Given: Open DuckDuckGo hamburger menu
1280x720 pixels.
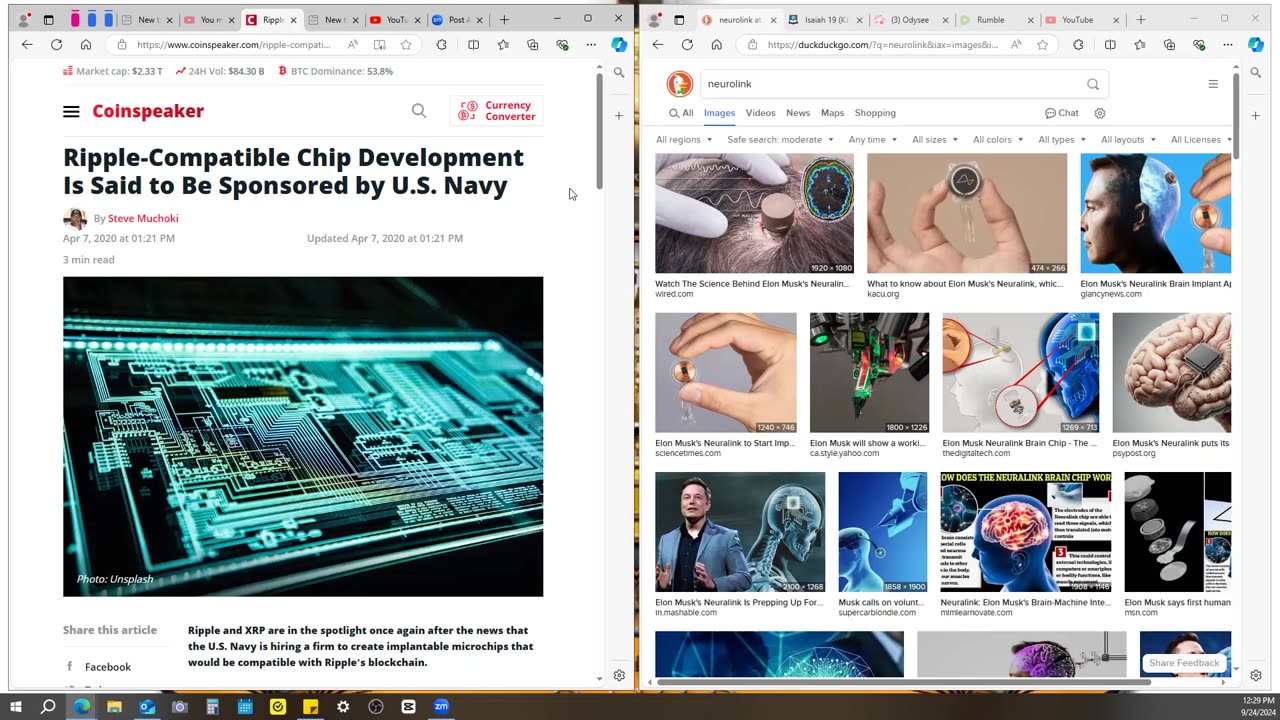Looking at the screenshot, I should click(x=1213, y=84).
